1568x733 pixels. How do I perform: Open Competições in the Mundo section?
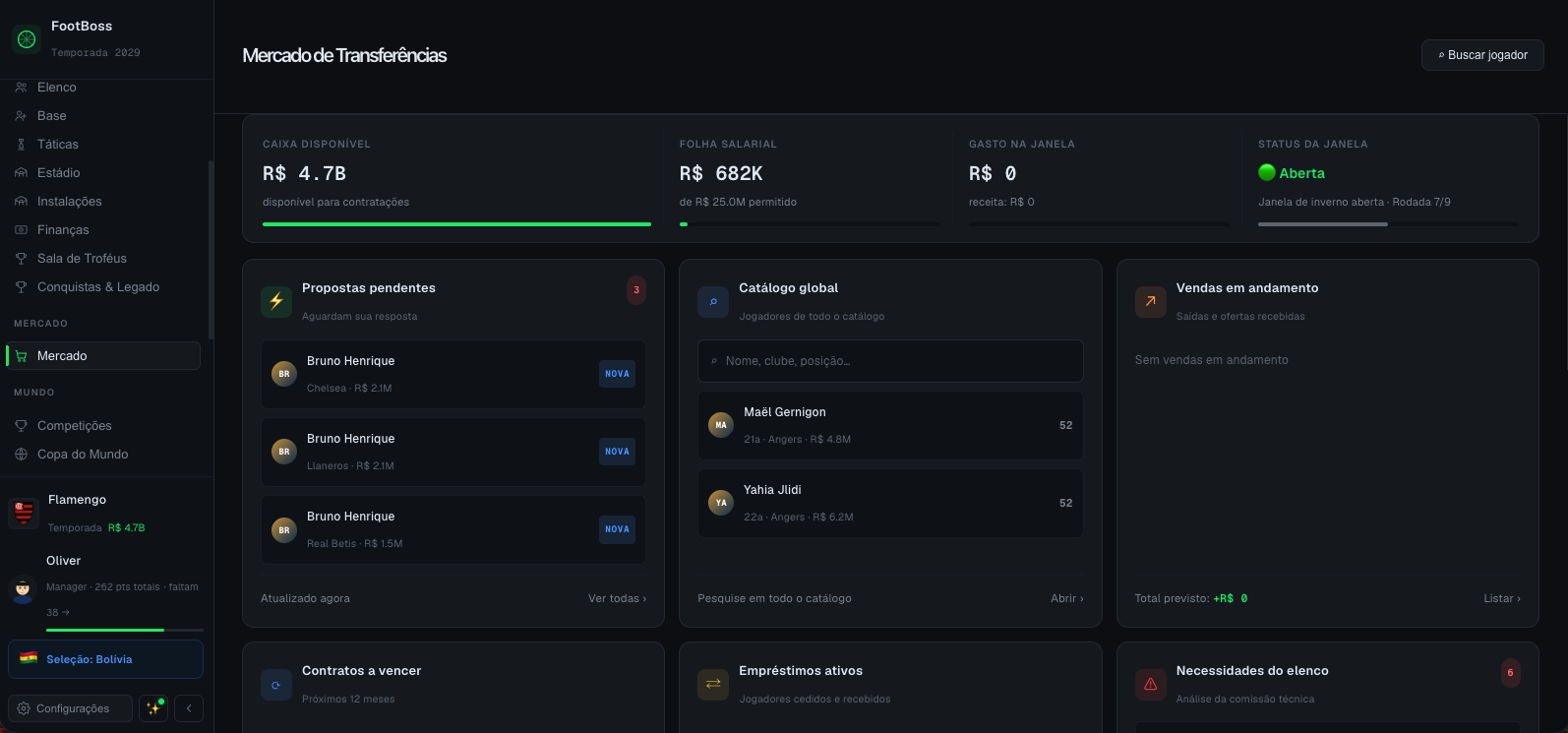pos(104,426)
